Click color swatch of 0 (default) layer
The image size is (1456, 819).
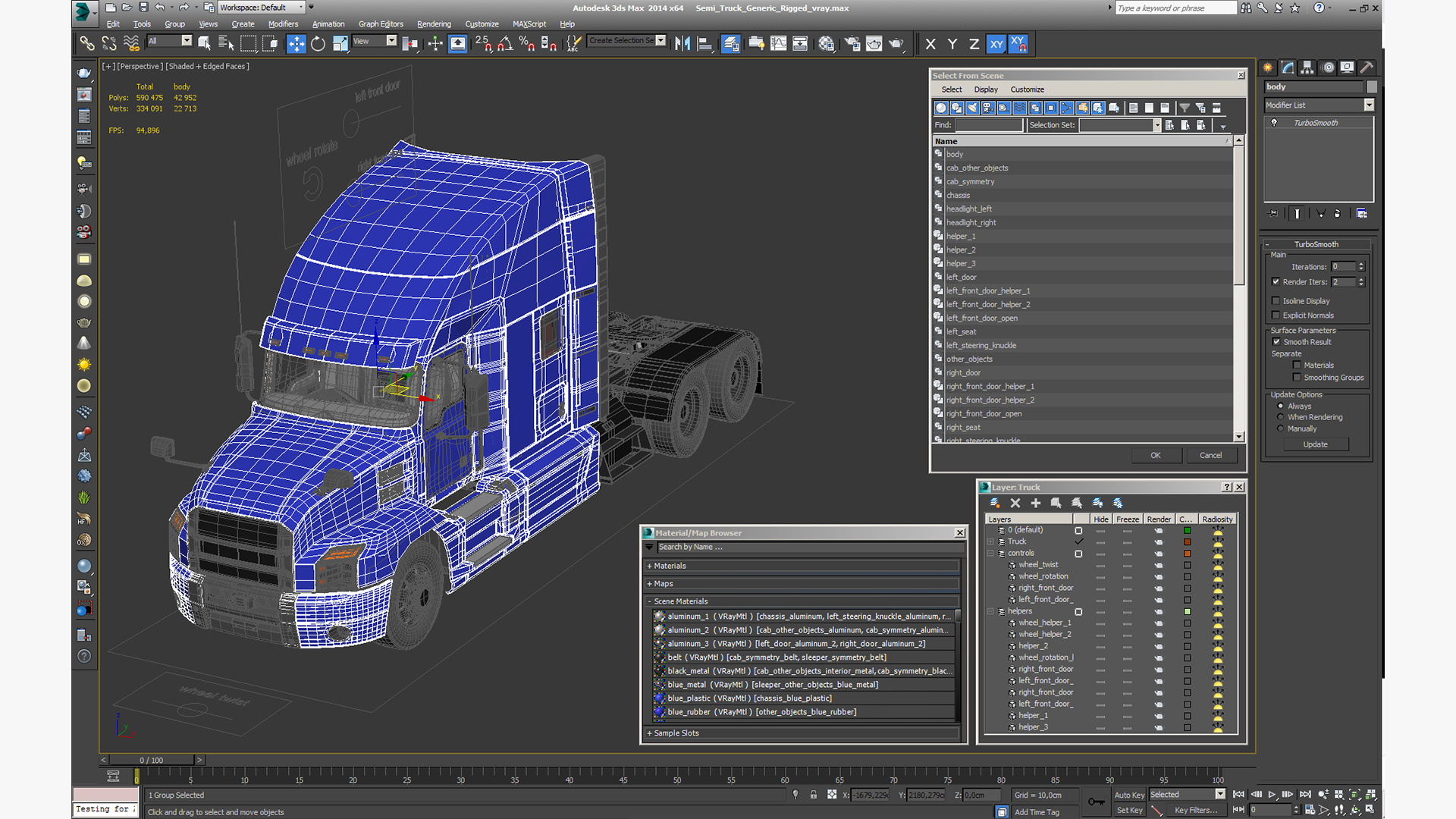pos(1188,530)
